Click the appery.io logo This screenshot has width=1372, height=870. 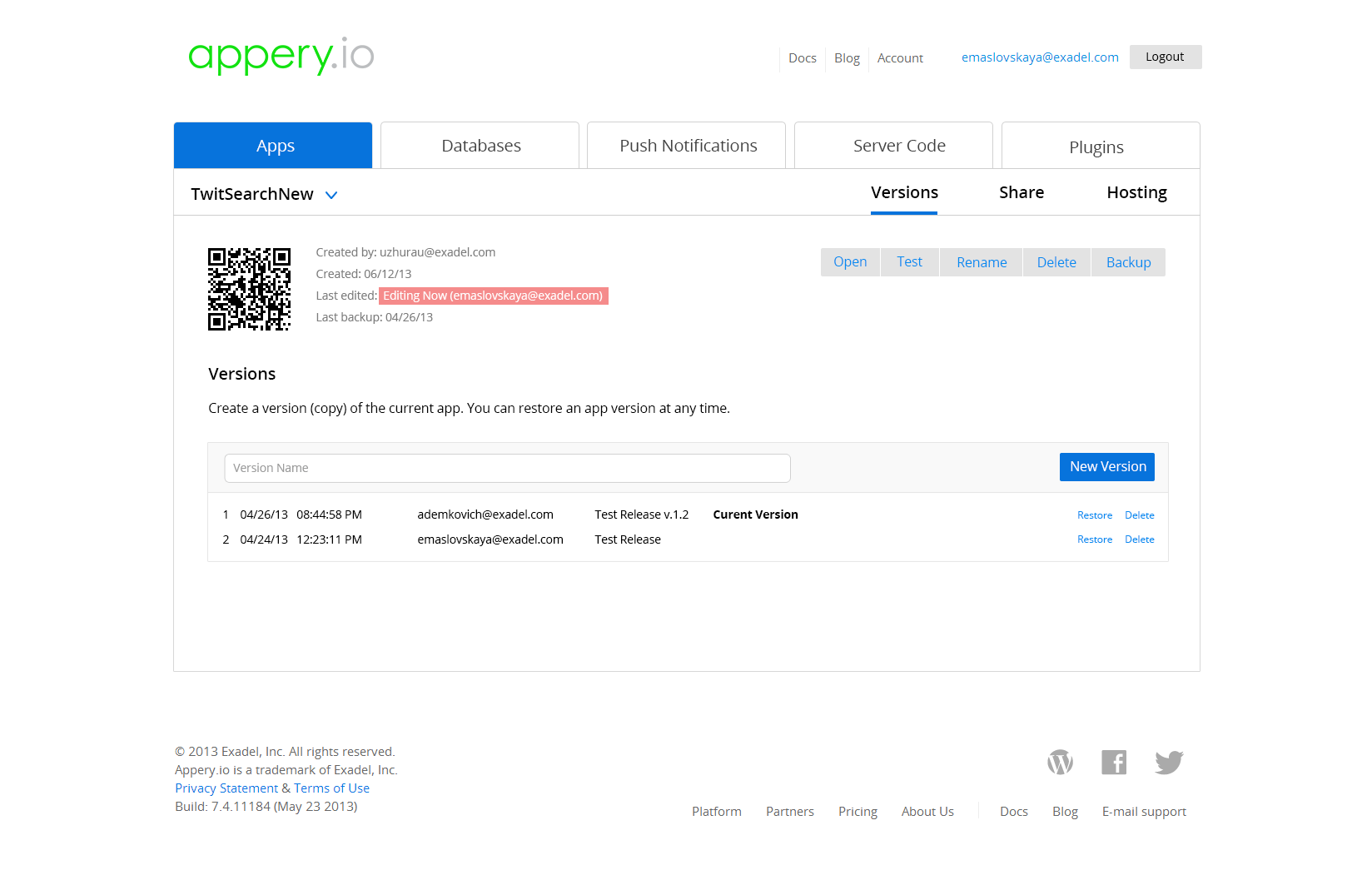coord(281,56)
